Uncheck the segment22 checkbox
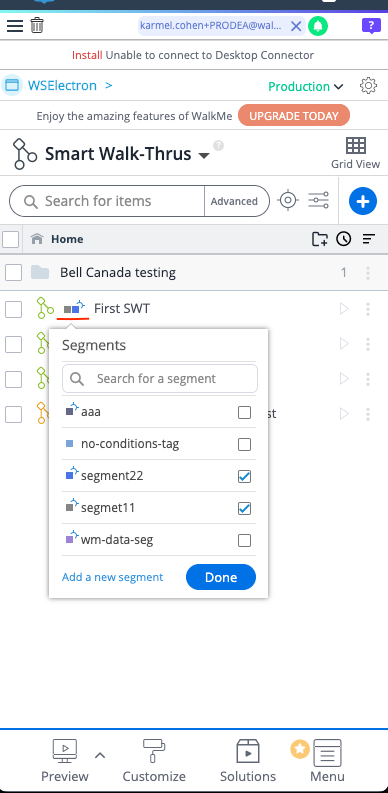 [244, 476]
